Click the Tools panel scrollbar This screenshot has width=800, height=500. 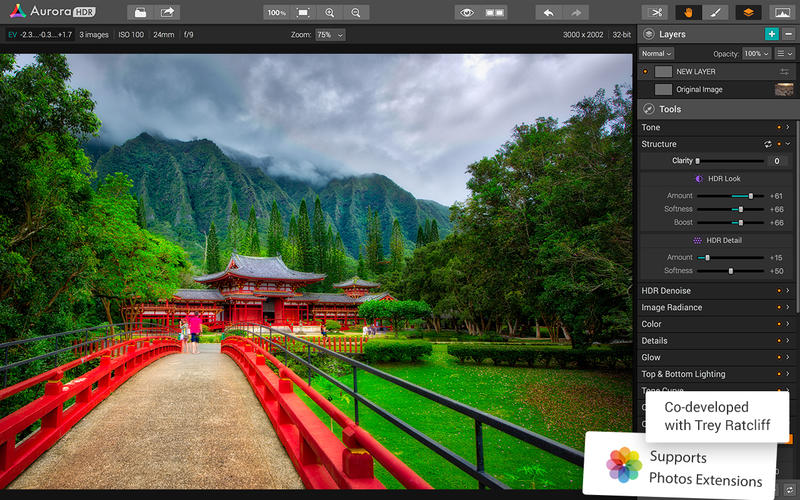coord(797,204)
